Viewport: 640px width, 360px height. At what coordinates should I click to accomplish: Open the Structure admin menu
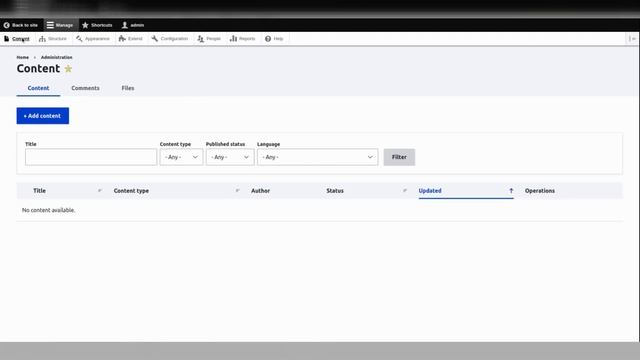tap(53, 39)
